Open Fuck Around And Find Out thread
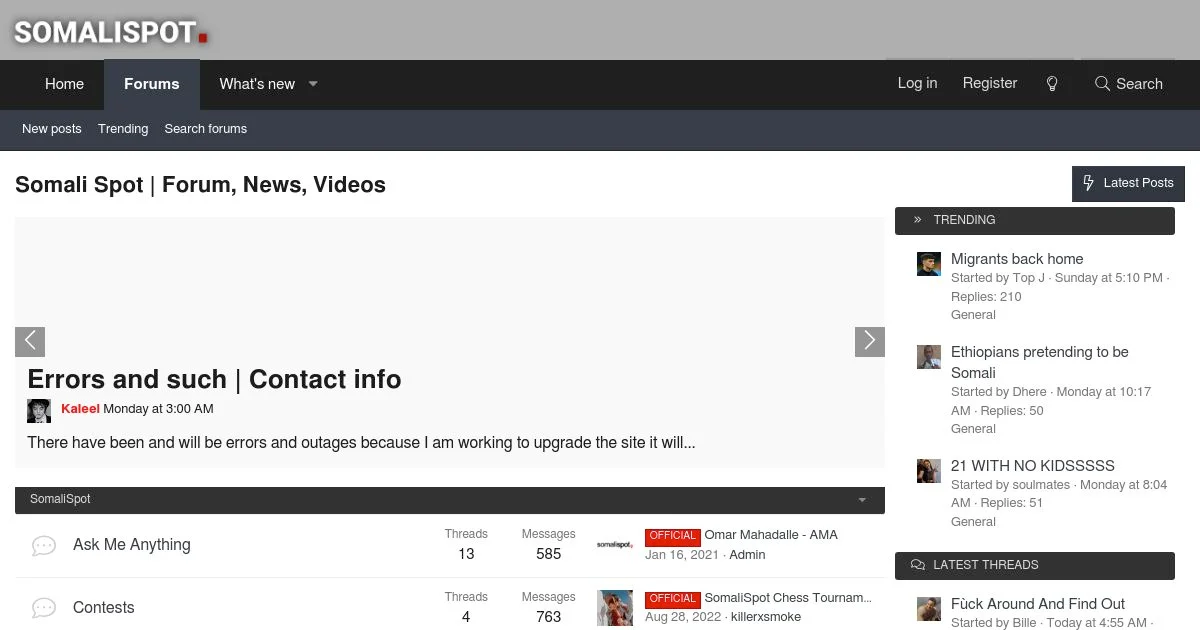Screen dimensions: 1200x630 coord(1038,604)
